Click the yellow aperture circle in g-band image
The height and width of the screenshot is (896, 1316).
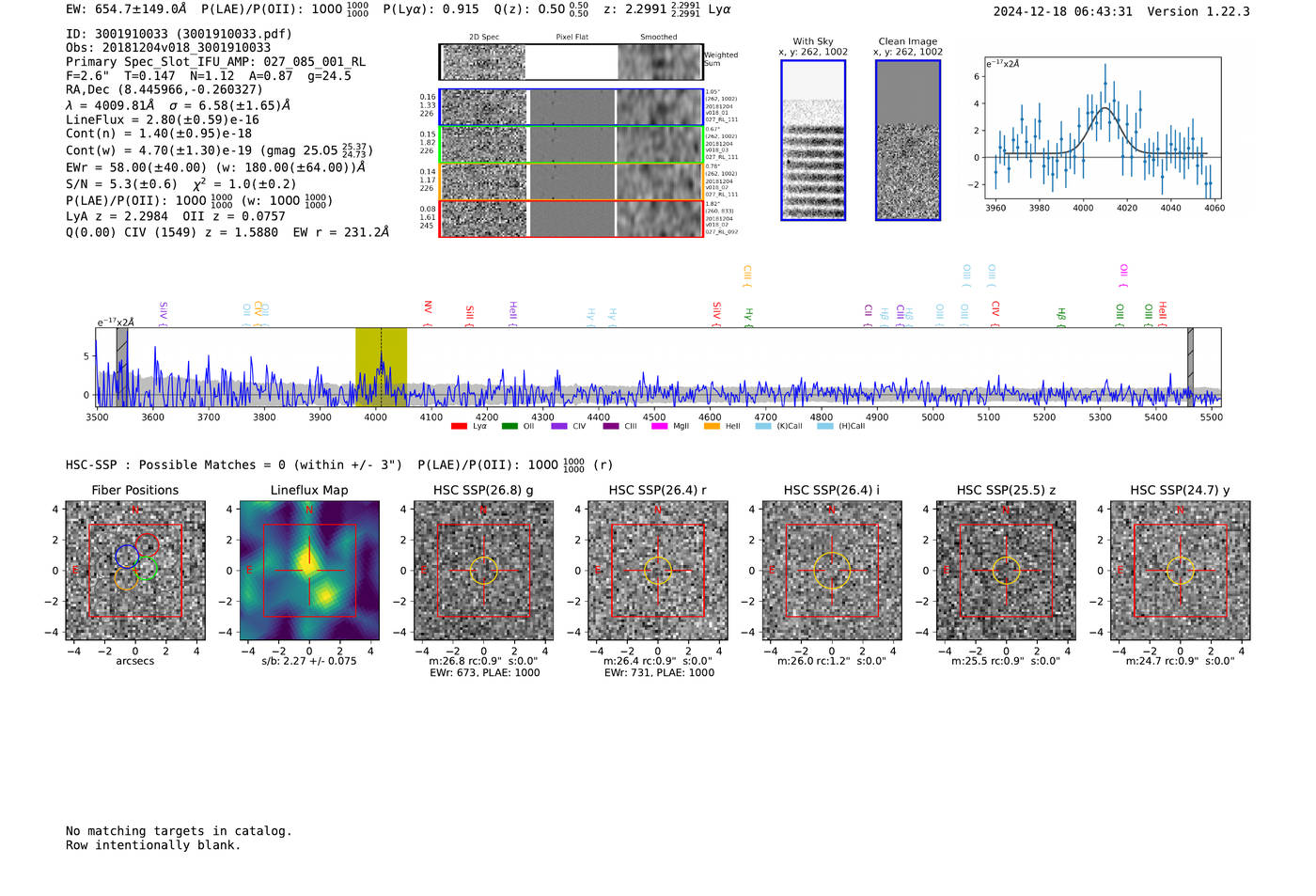pos(483,570)
